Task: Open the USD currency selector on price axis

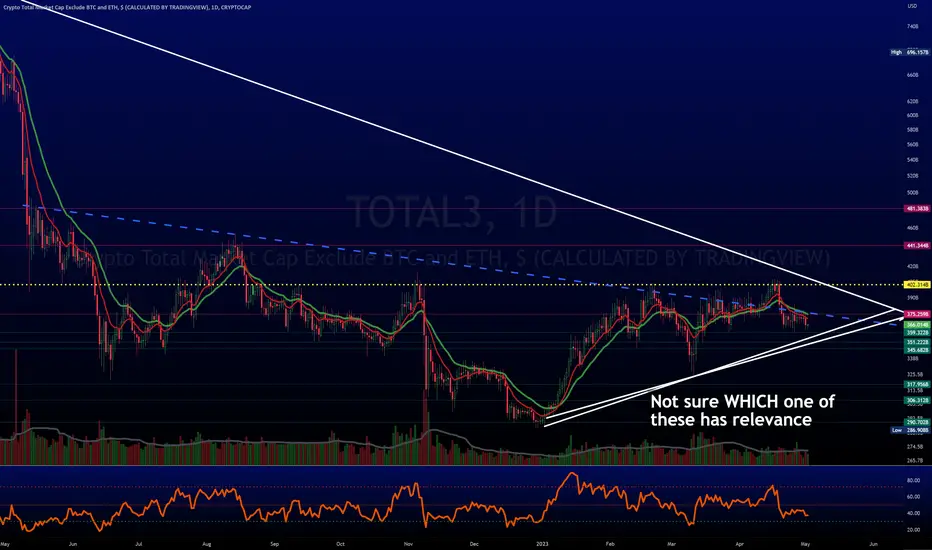Action: click(912, 6)
